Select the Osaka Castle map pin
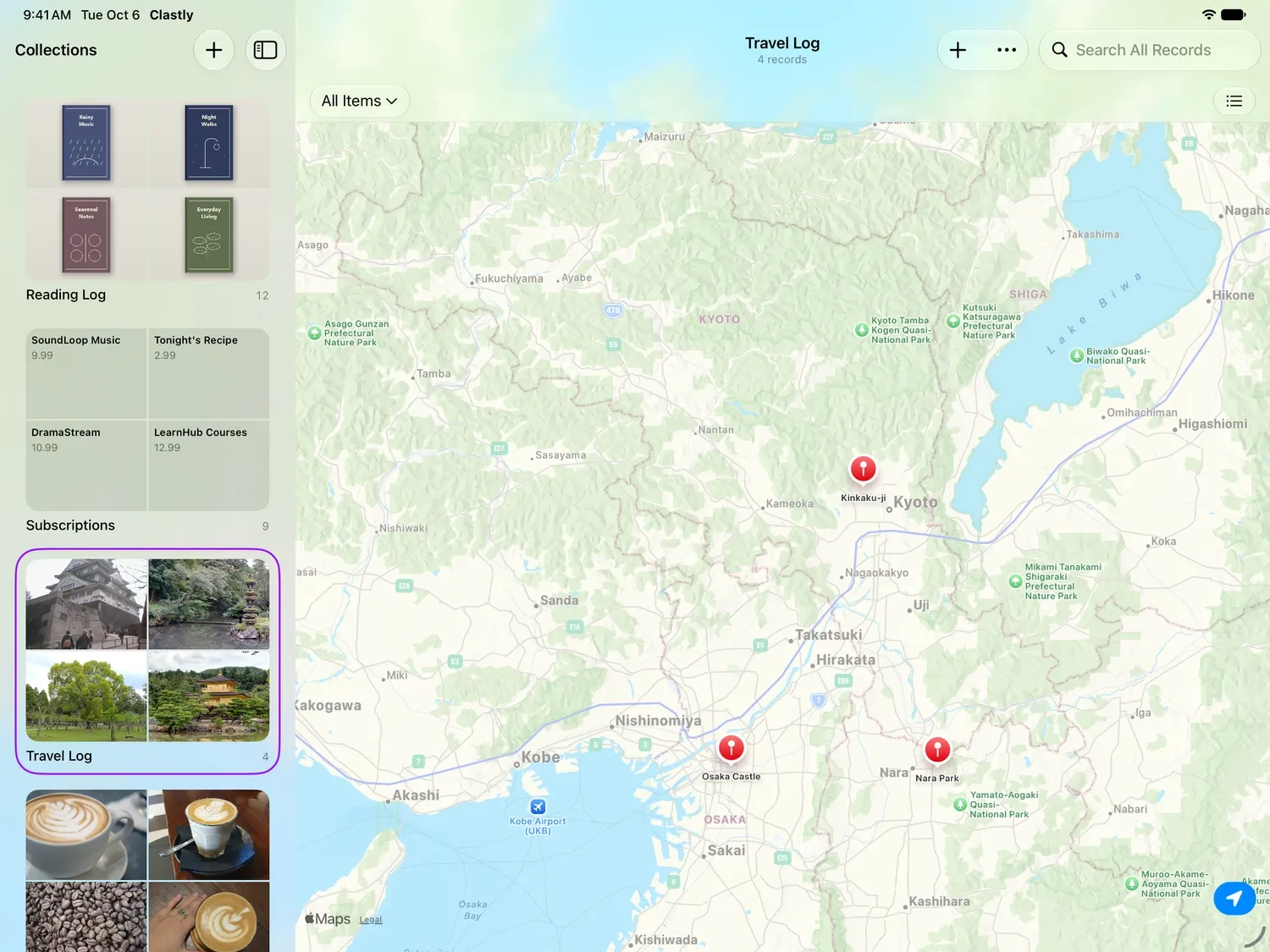Screen dimensions: 1270x952 [x=732, y=748]
